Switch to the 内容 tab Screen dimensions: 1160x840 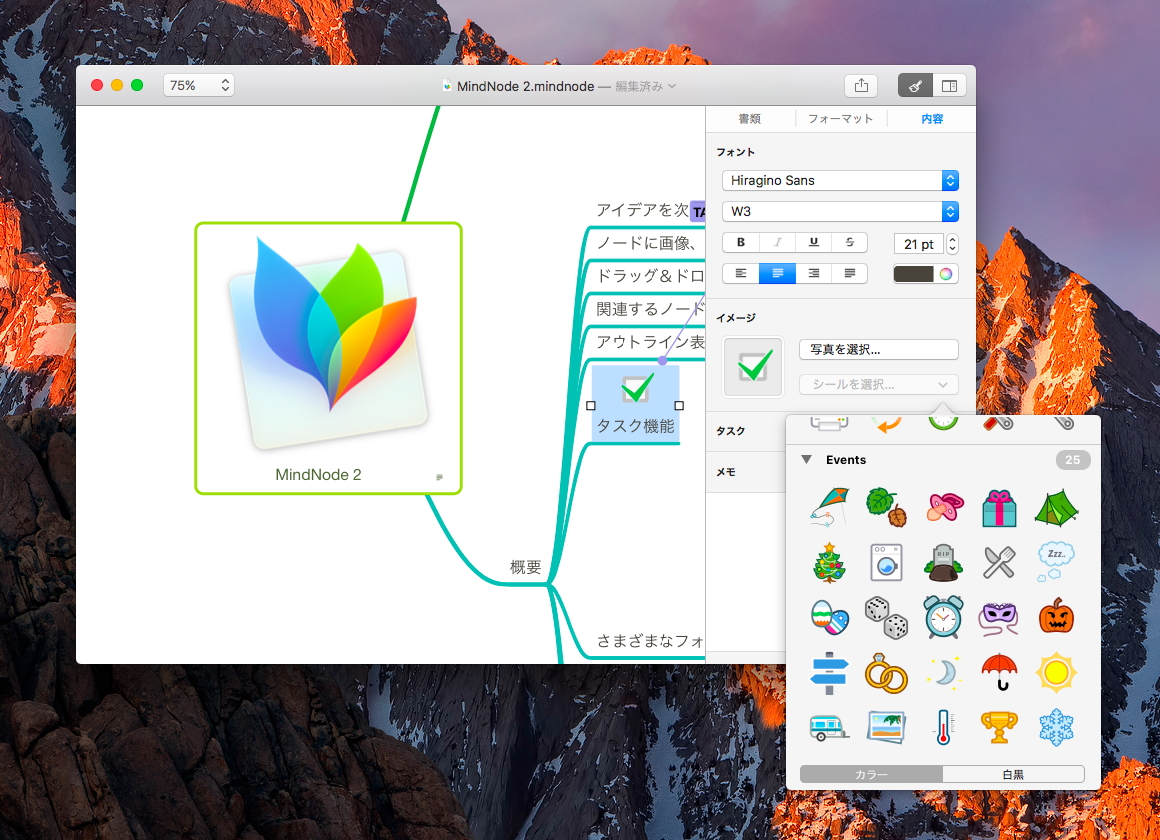pos(932,118)
